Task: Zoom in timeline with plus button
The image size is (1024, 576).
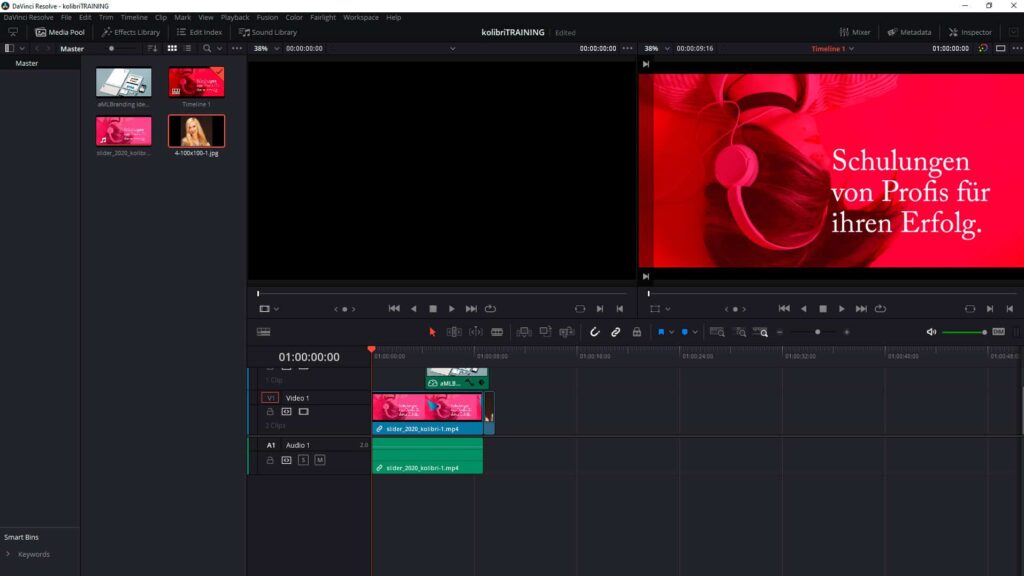Action: pos(846,332)
